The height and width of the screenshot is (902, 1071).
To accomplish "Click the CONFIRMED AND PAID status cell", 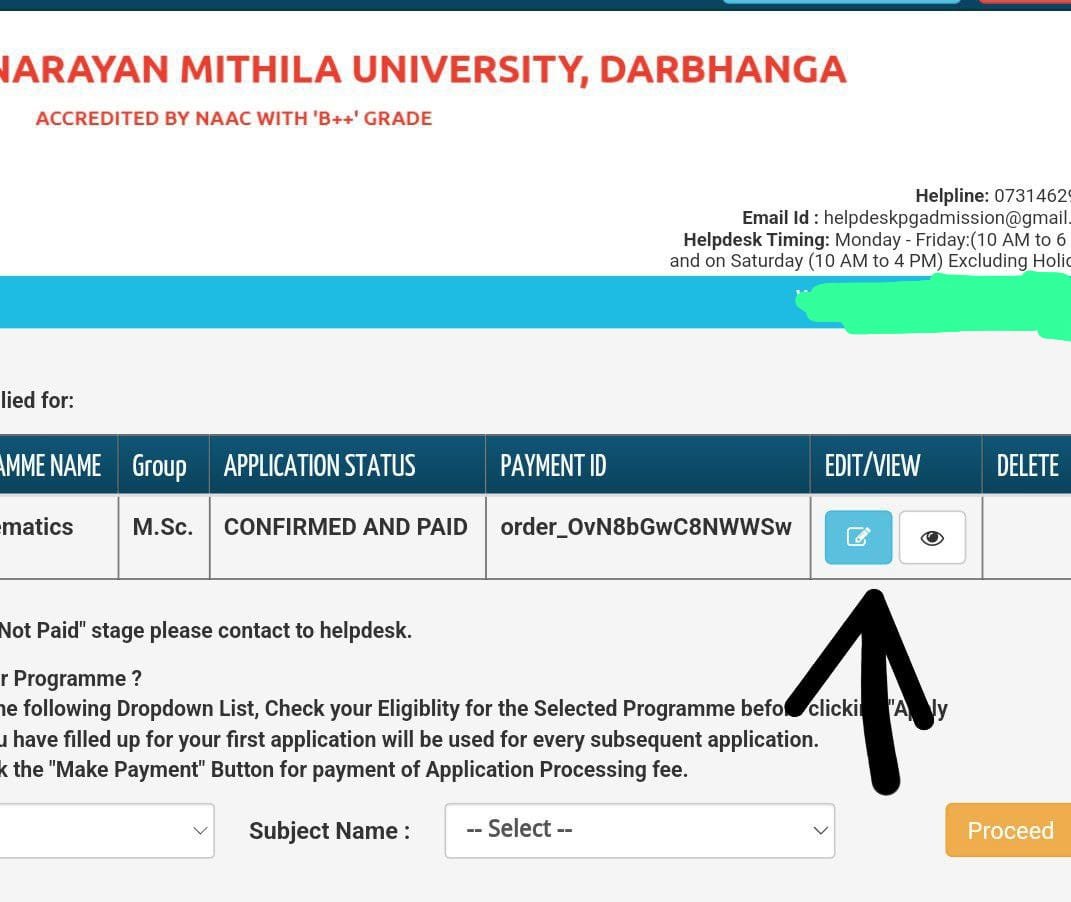I will (x=345, y=527).
